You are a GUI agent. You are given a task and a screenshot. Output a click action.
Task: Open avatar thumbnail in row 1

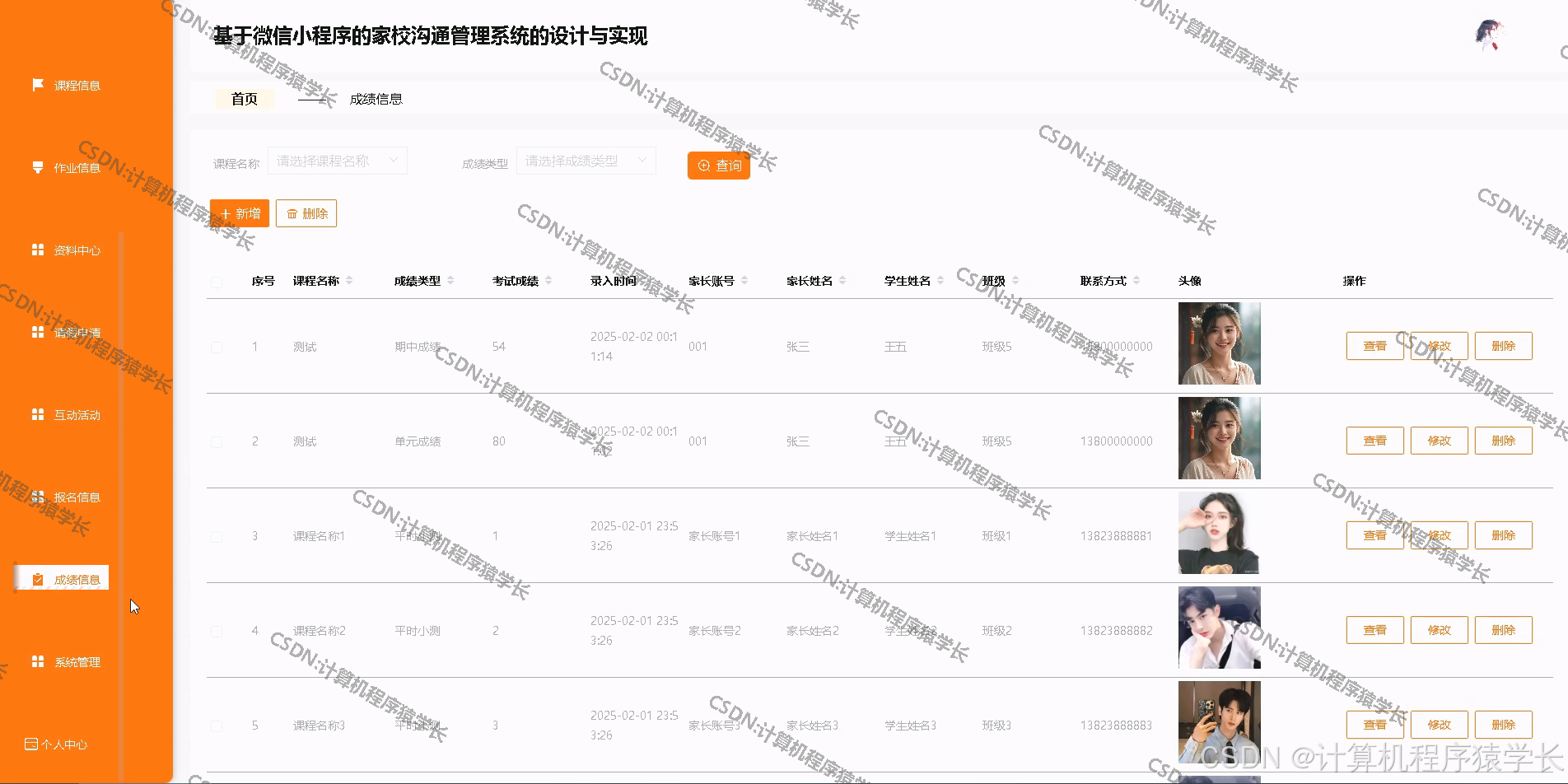coord(1220,343)
